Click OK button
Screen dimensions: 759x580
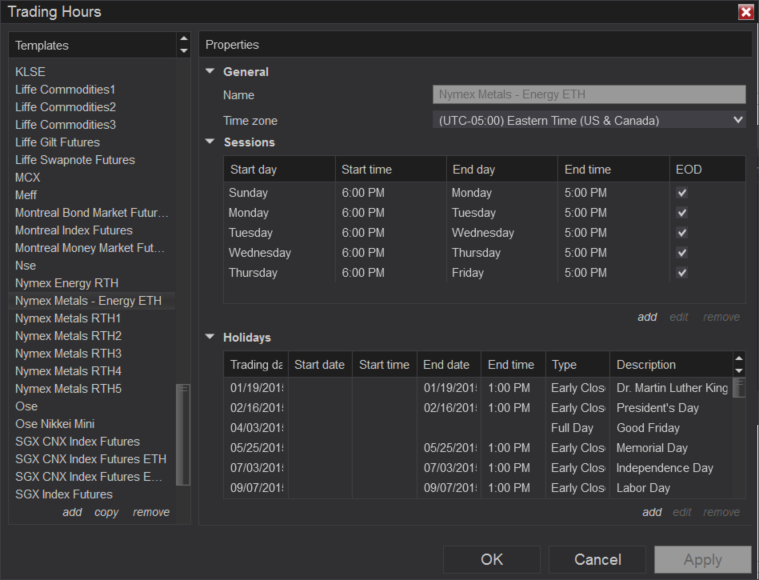tap(492, 560)
